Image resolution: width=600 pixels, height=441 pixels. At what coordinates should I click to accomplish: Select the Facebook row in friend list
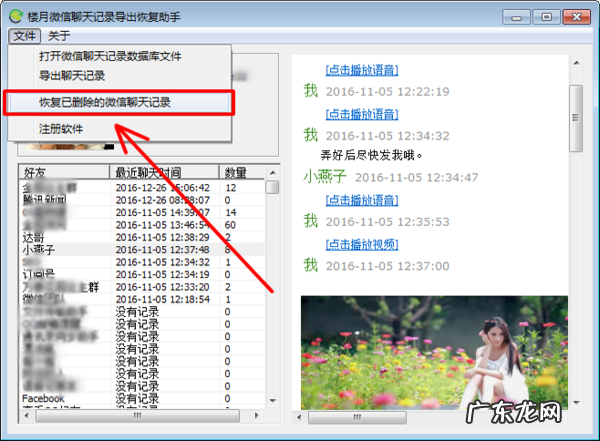point(142,399)
